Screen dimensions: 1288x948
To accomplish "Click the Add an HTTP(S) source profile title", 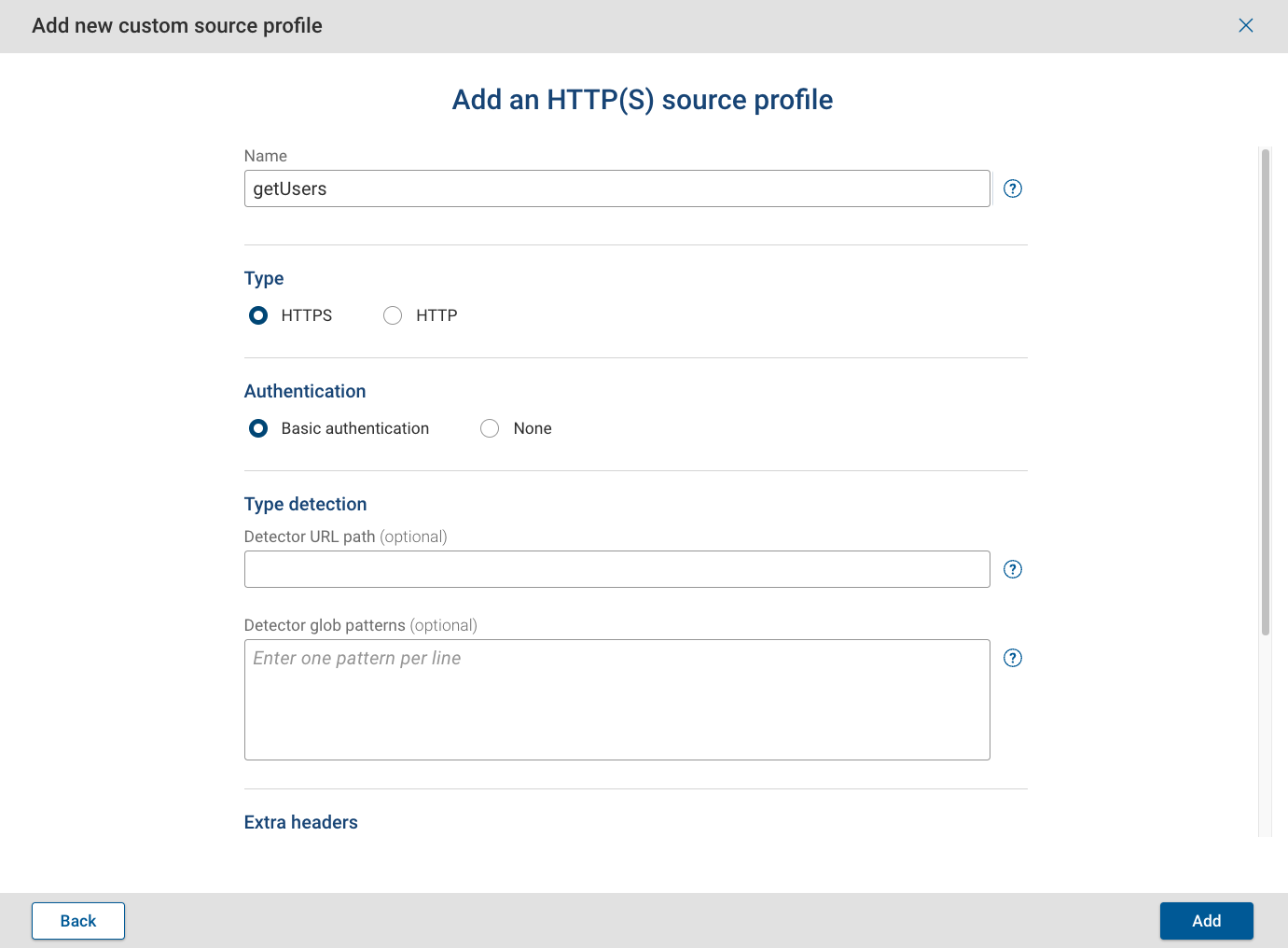I will pyautogui.click(x=643, y=99).
